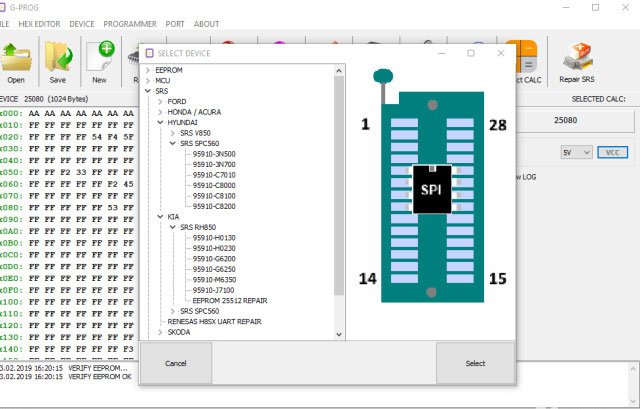Close the Select Device dialog
The image size is (640, 409).
point(501,53)
